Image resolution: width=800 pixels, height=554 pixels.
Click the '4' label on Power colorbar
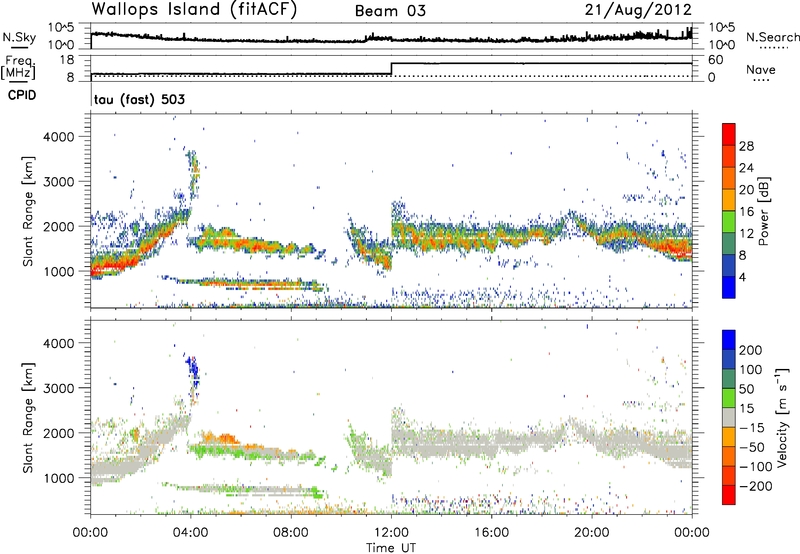(742, 277)
